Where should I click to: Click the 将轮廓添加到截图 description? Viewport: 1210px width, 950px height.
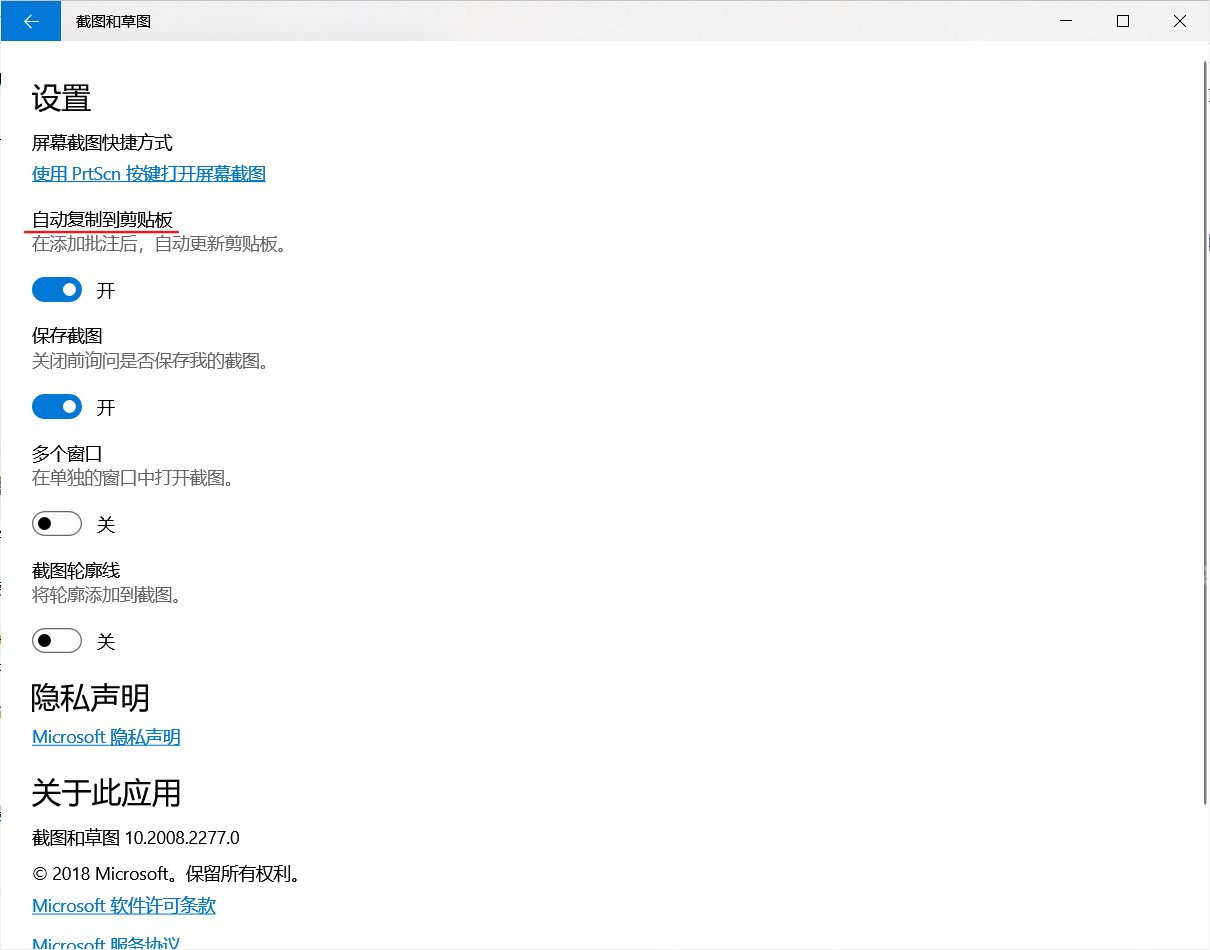[107, 595]
